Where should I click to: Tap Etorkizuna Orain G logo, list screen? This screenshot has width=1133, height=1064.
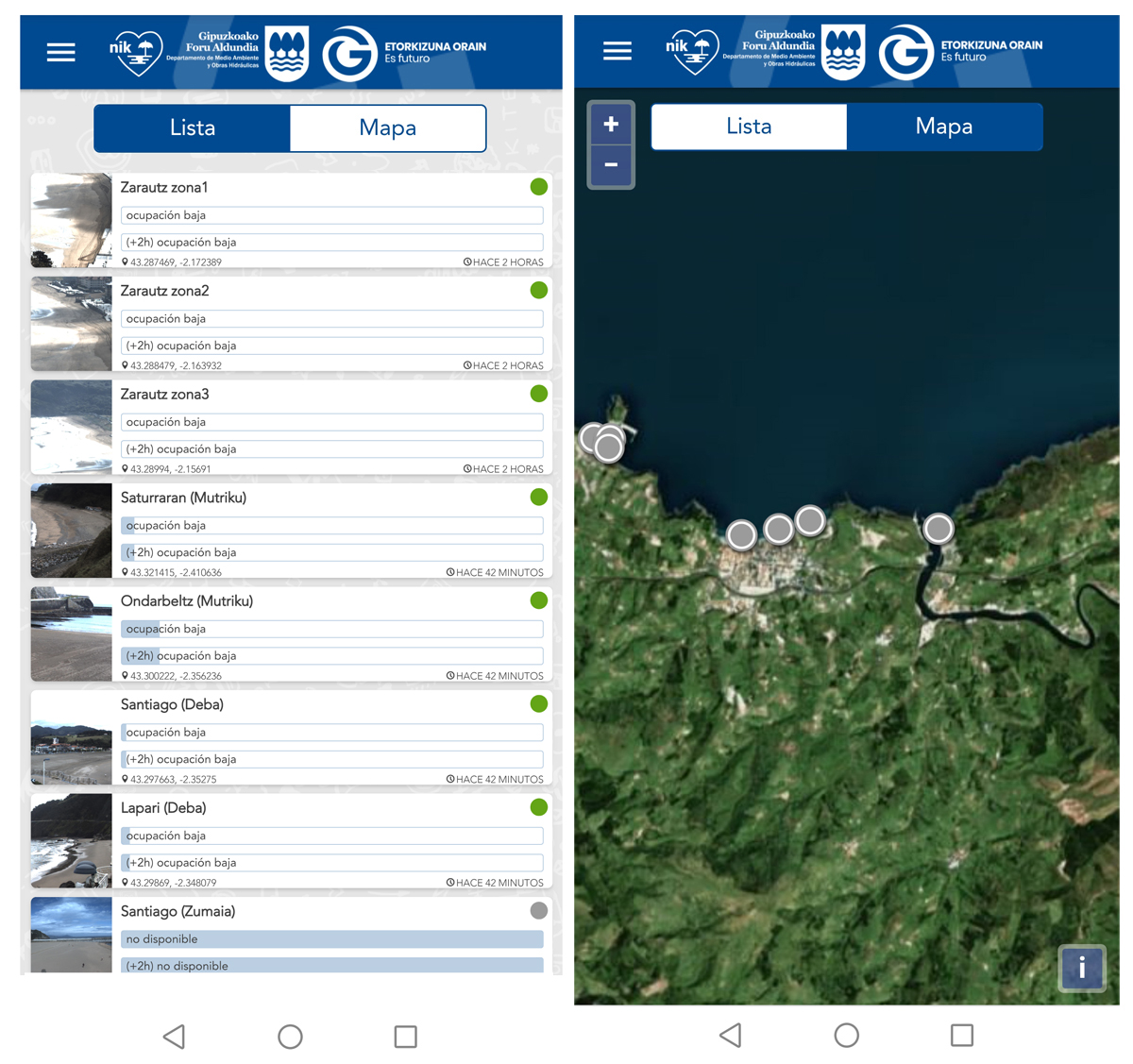[x=349, y=54]
